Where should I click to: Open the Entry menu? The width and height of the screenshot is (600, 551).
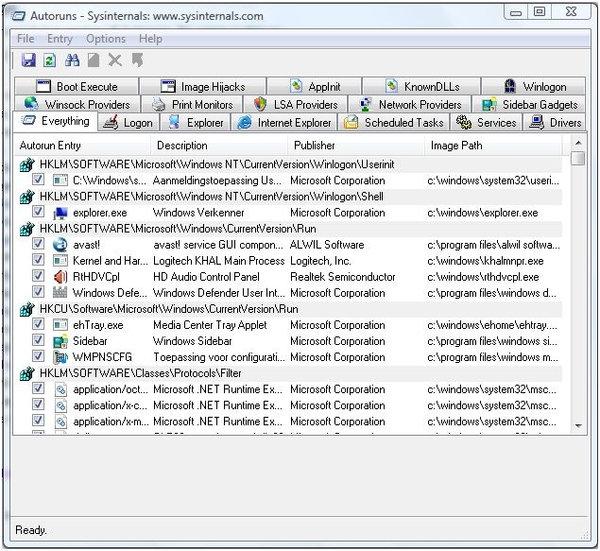coord(60,39)
